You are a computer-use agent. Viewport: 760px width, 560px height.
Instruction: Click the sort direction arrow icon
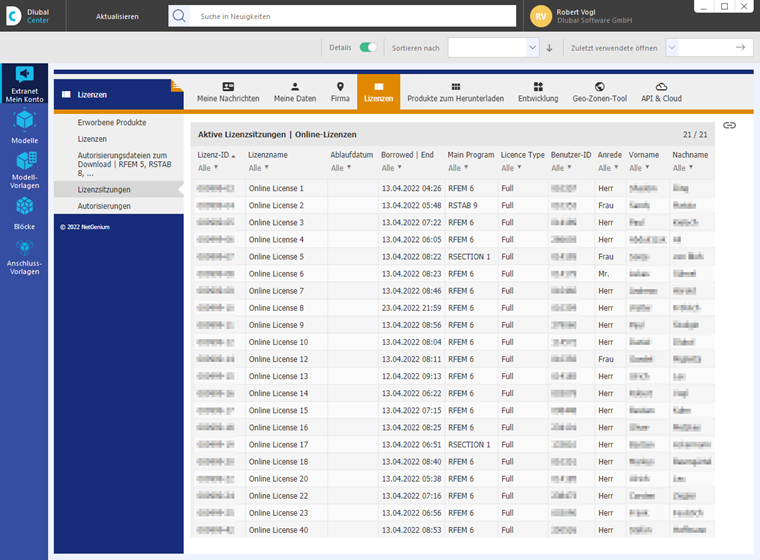[549, 48]
